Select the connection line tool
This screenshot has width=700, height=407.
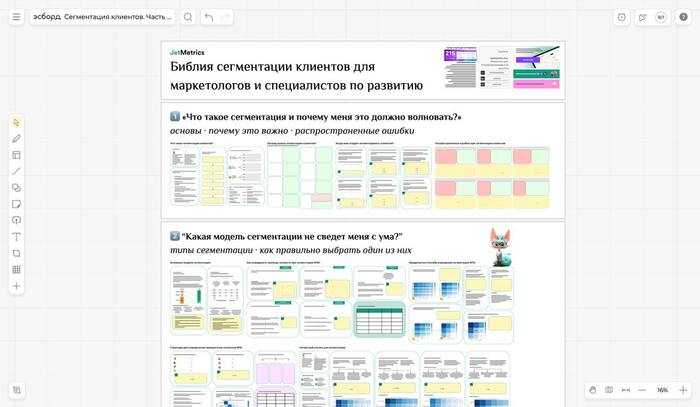pos(17,171)
